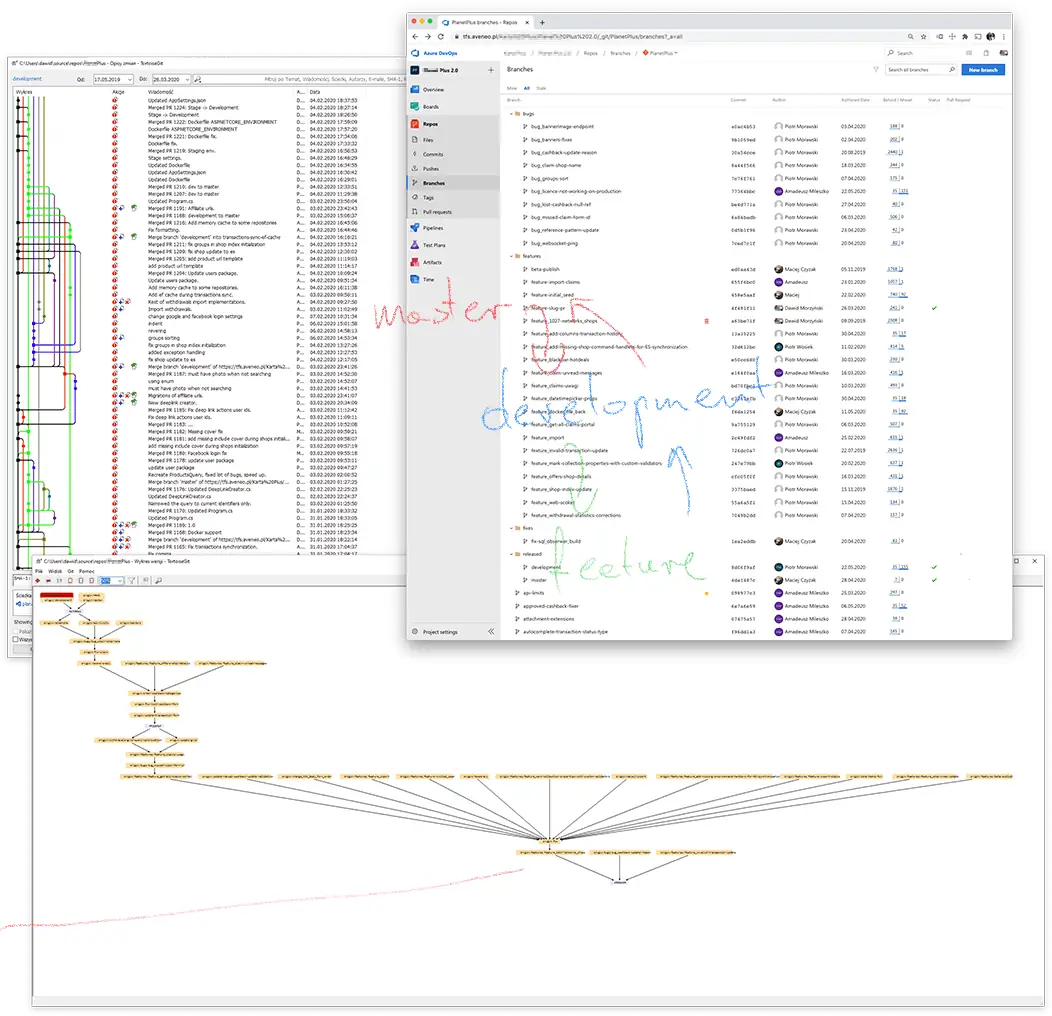
Task: Click the development link in TortoiseGit log
Action: 28,79
